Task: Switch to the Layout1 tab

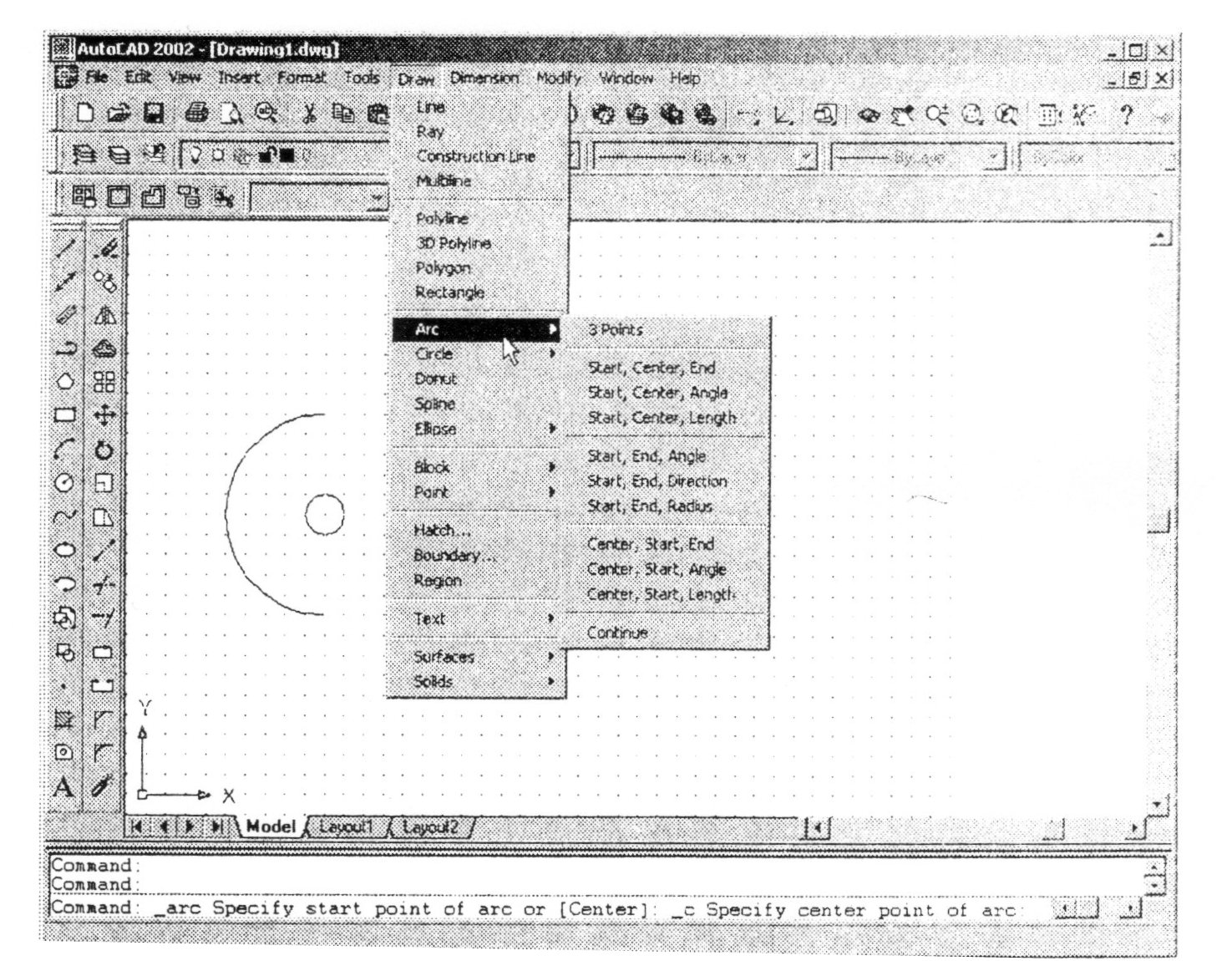Action: coord(345,827)
